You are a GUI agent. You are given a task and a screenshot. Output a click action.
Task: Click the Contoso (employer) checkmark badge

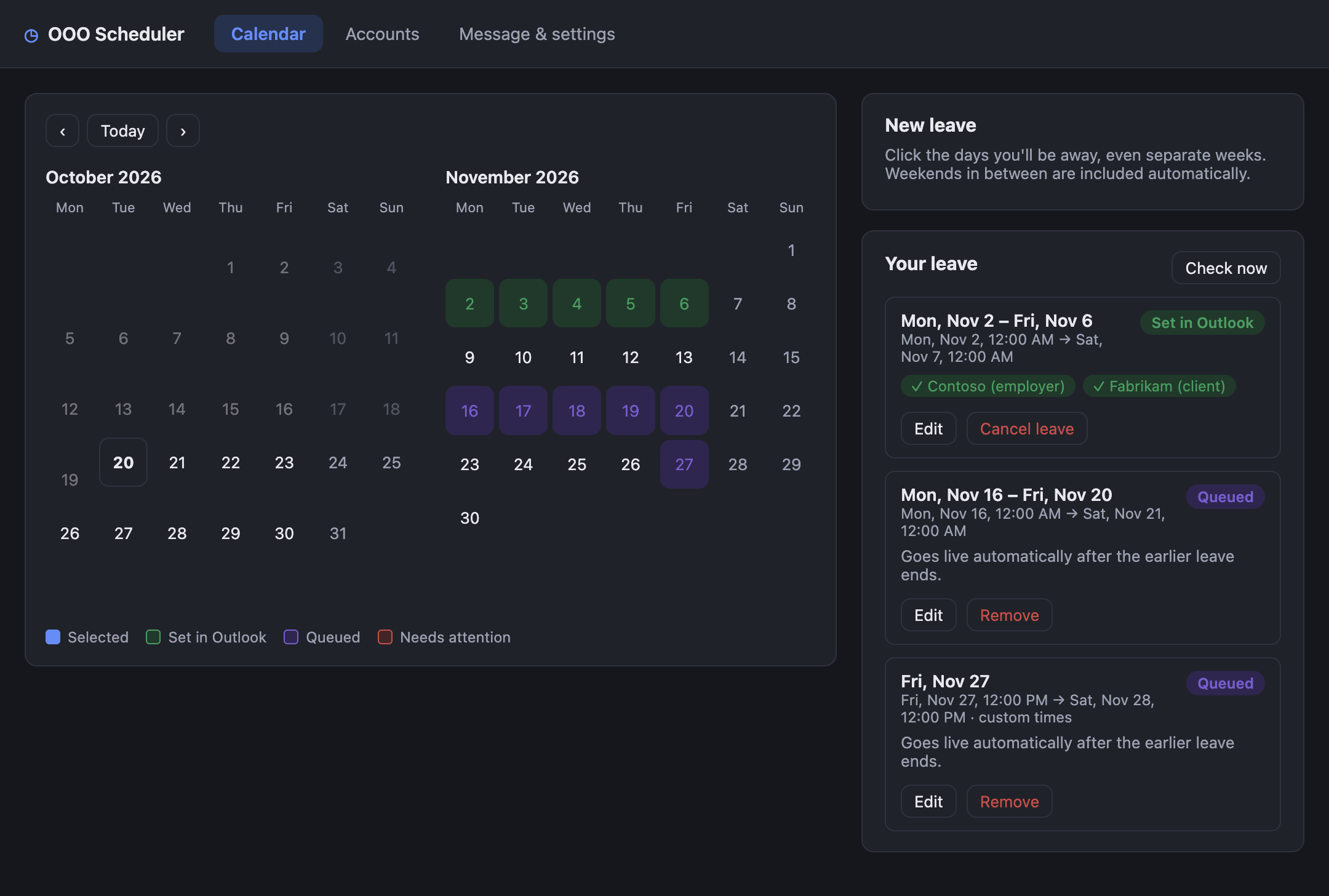pos(988,386)
